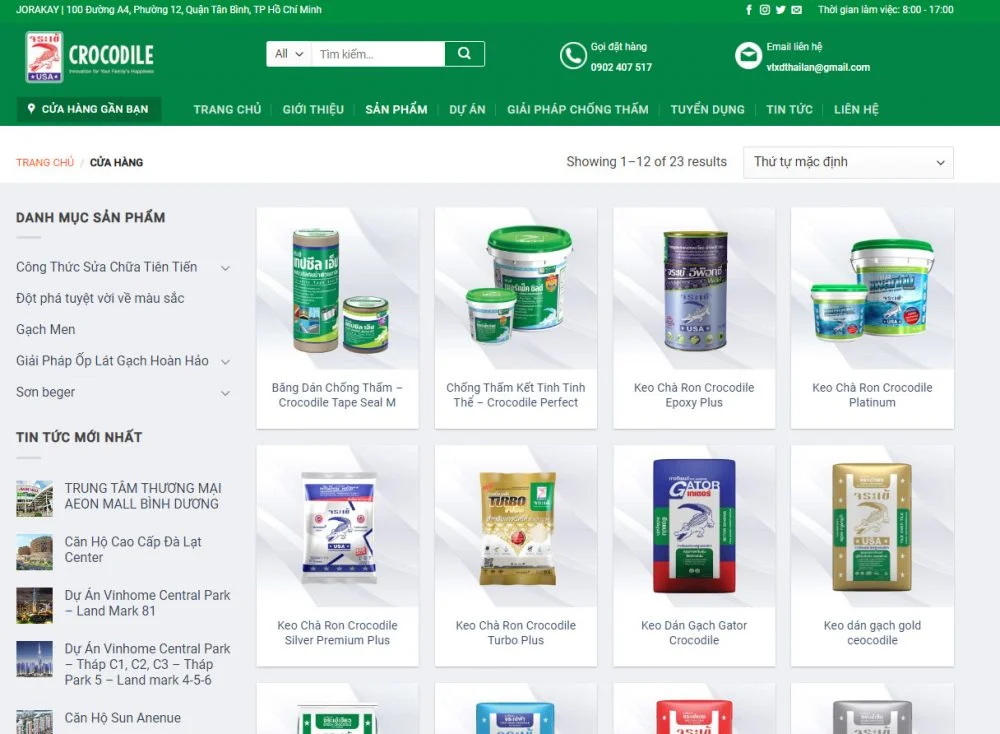Click the TRANG CHỦ breadcrumb link
The image size is (1000, 734).
point(45,163)
